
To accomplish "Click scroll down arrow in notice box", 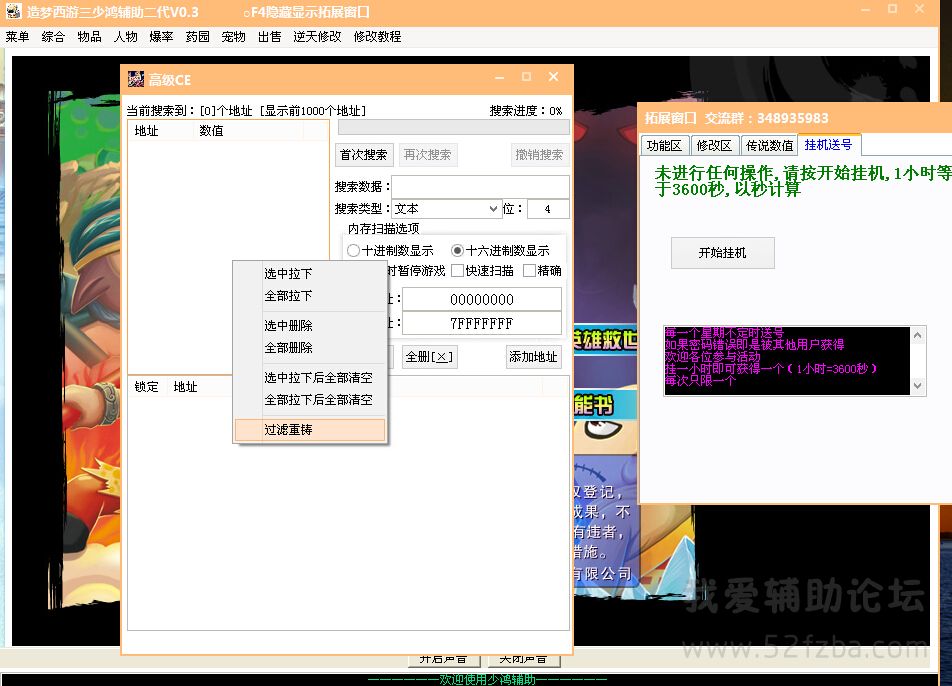I will (918, 386).
